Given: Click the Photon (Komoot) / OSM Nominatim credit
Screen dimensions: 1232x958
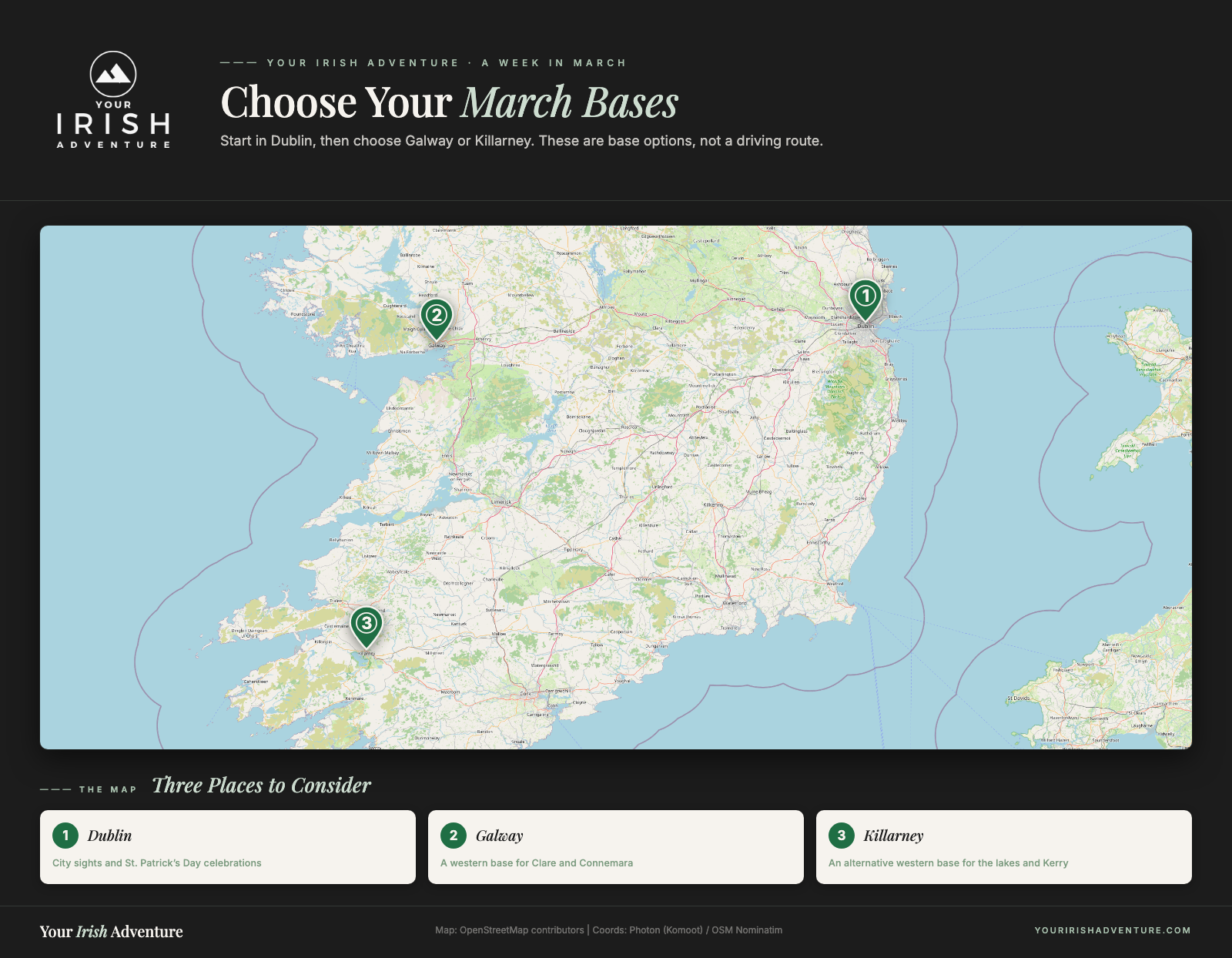Looking at the screenshot, I should [706, 930].
